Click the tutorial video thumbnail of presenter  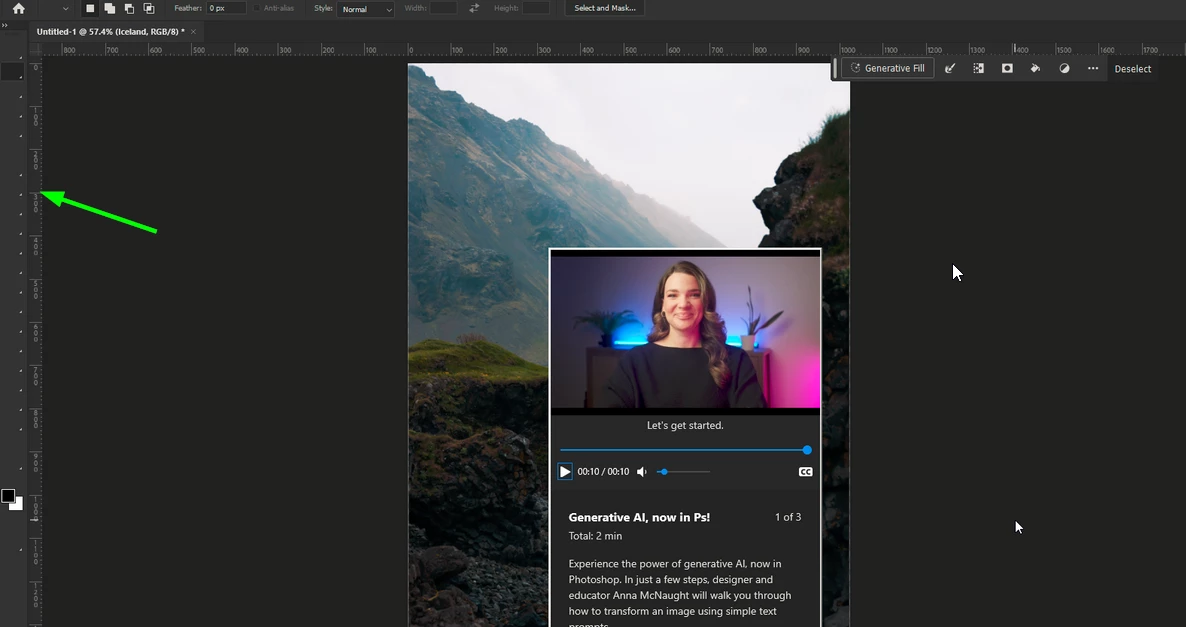685,333
